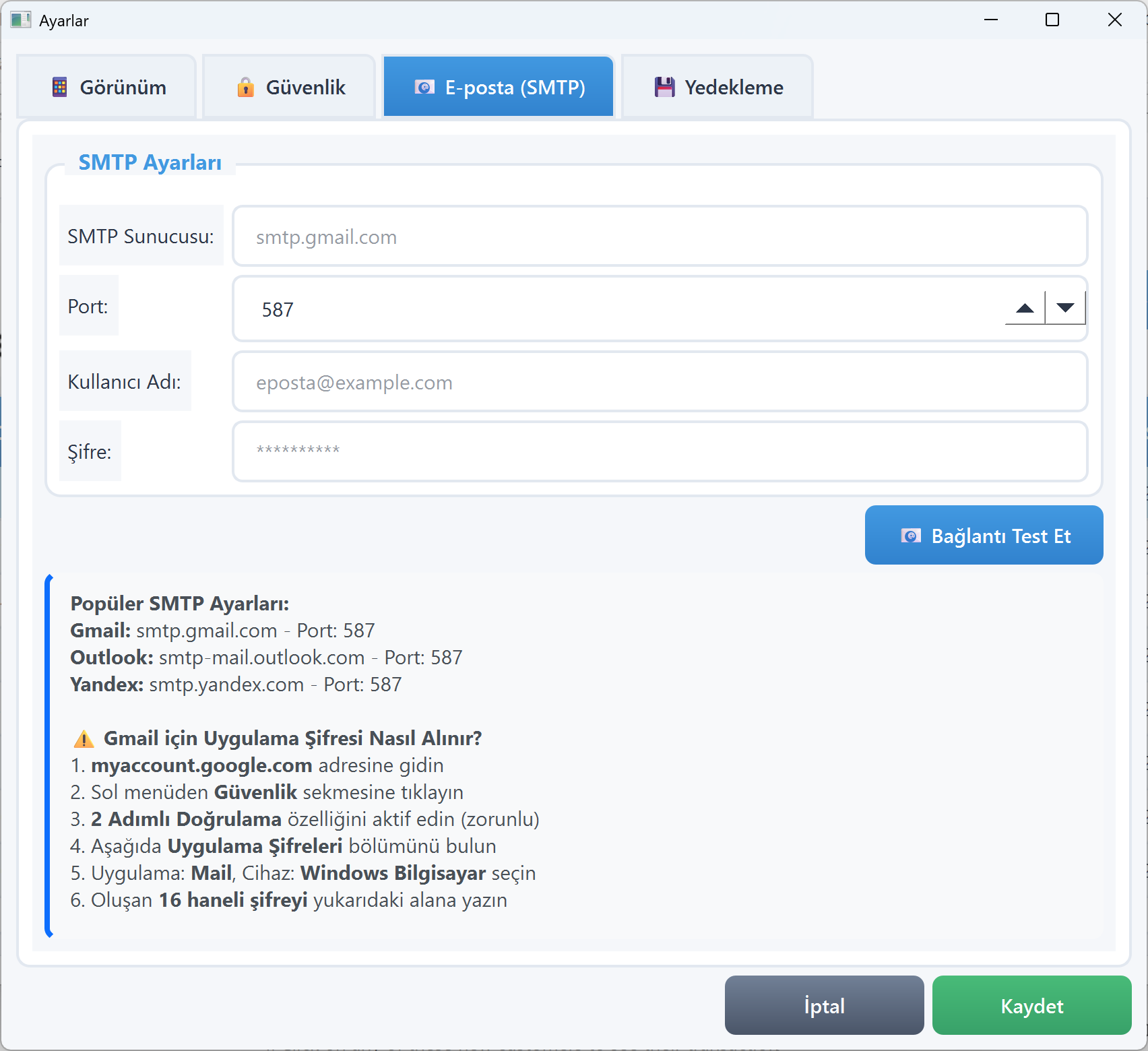Click the envelope icon on E-posta (SMTP) tab
Image resolution: width=1148 pixels, height=1051 pixels.
tap(424, 88)
